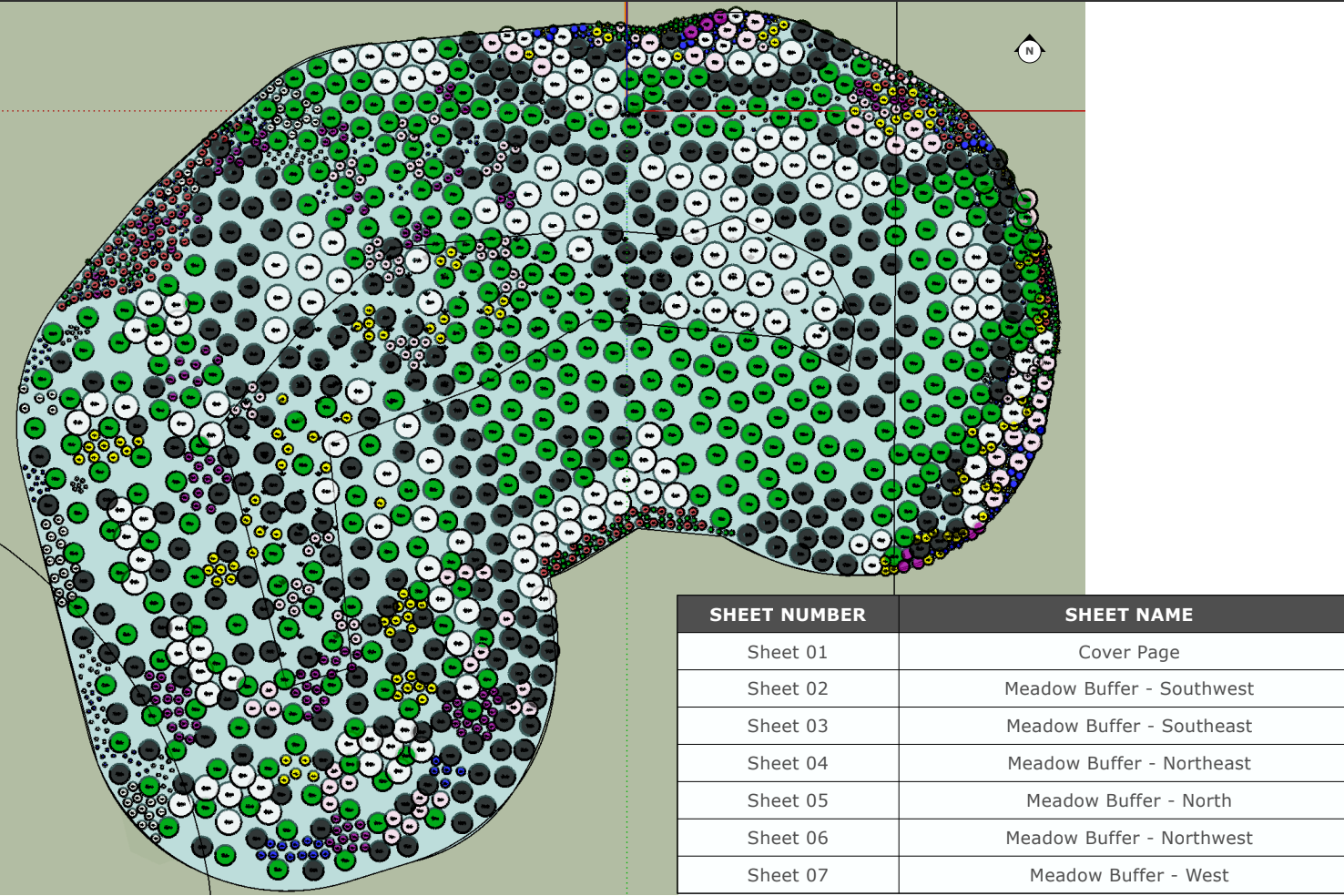The image size is (1344, 896).
Task: Select the 'Sheet 06' cell
Action: [788, 838]
